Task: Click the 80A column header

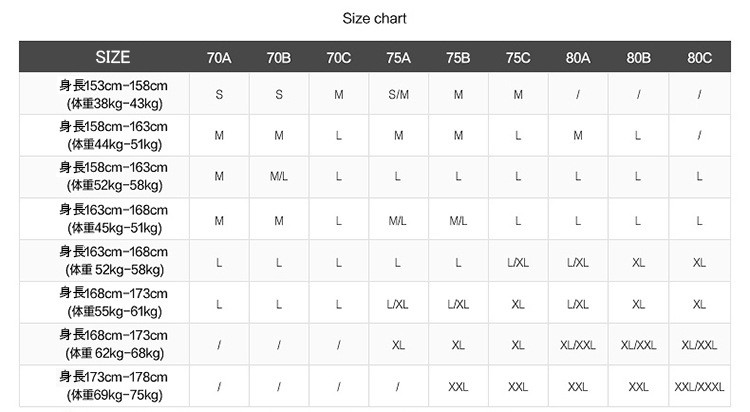Action: coord(578,58)
